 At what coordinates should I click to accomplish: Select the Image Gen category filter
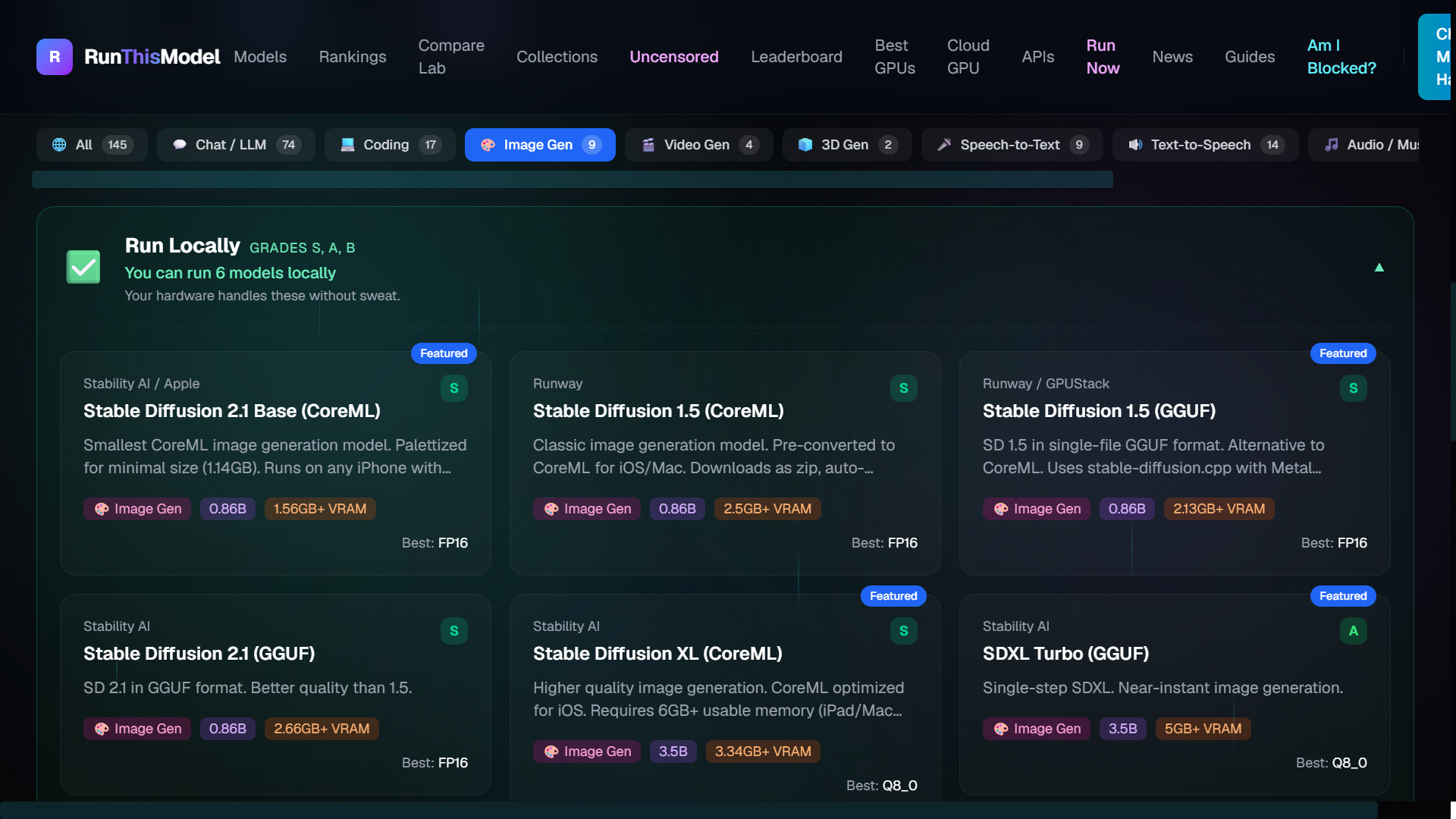(x=540, y=145)
